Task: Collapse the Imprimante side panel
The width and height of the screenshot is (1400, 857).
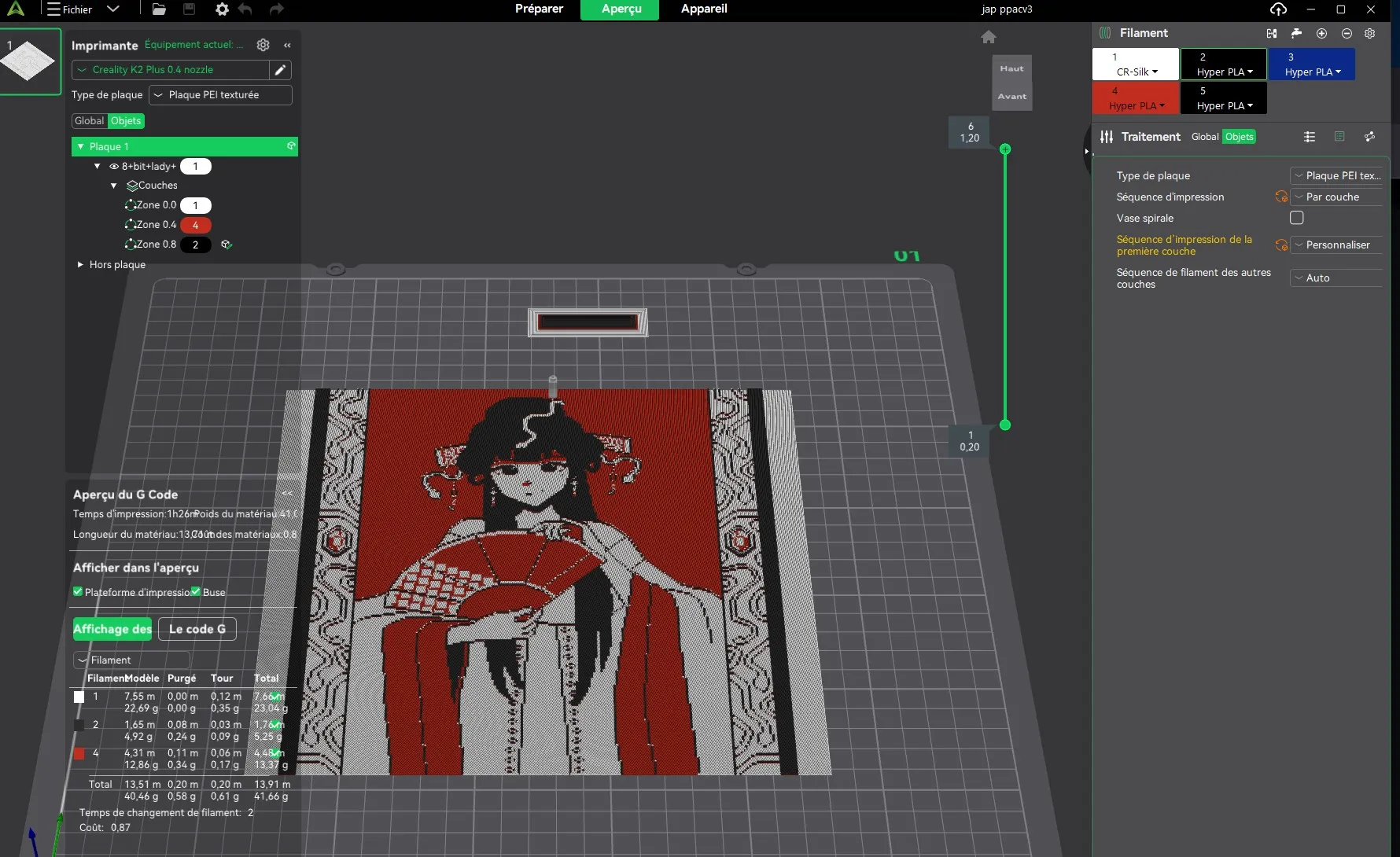Action: click(x=287, y=46)
